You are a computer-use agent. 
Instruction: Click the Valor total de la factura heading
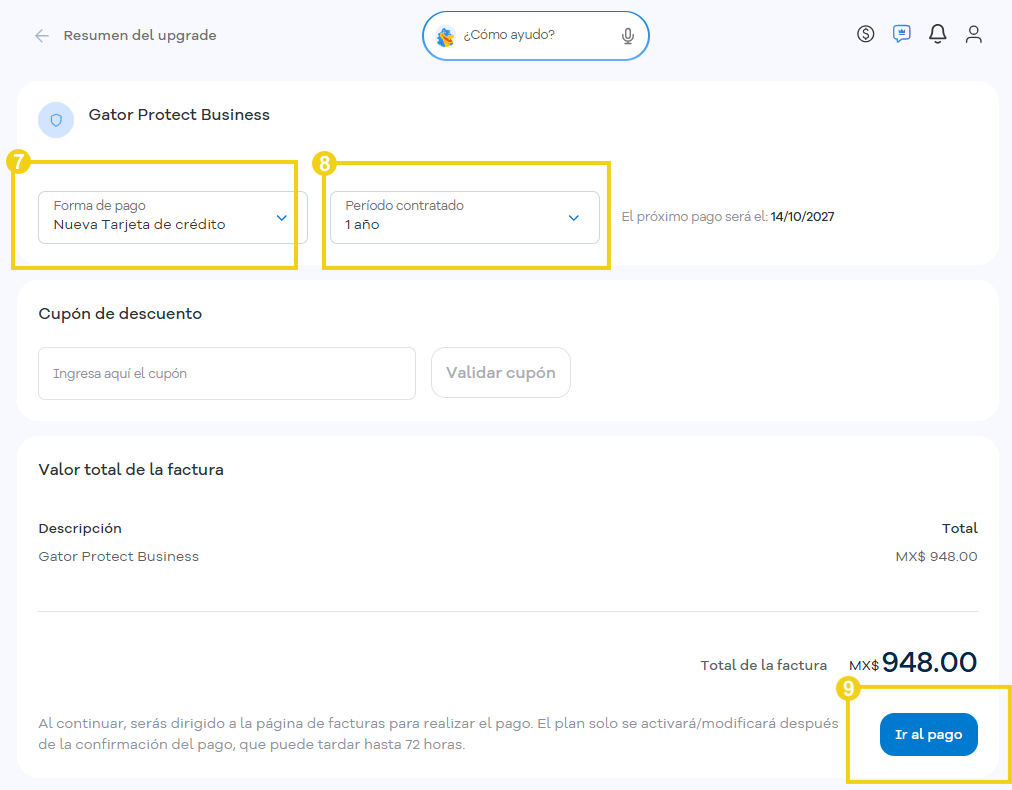[x=131, y=469]
